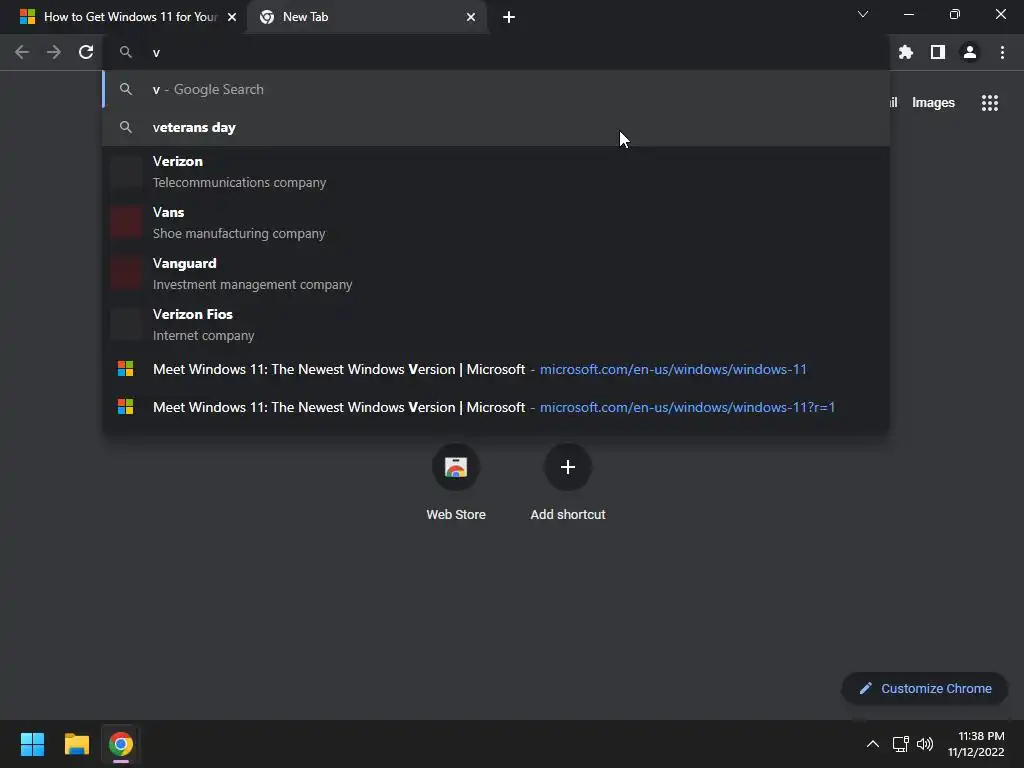Open the Images link
Image resolution: width=1024 pixels, height=768 pixels.
933,103
